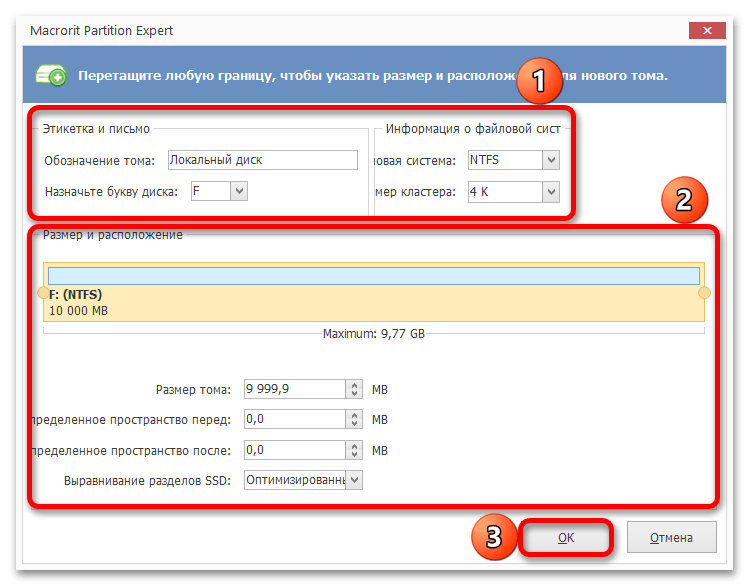Click the "Назначьте букву диска:" label
This screenshot has height=586, width=749.
(x=111, y=192)
